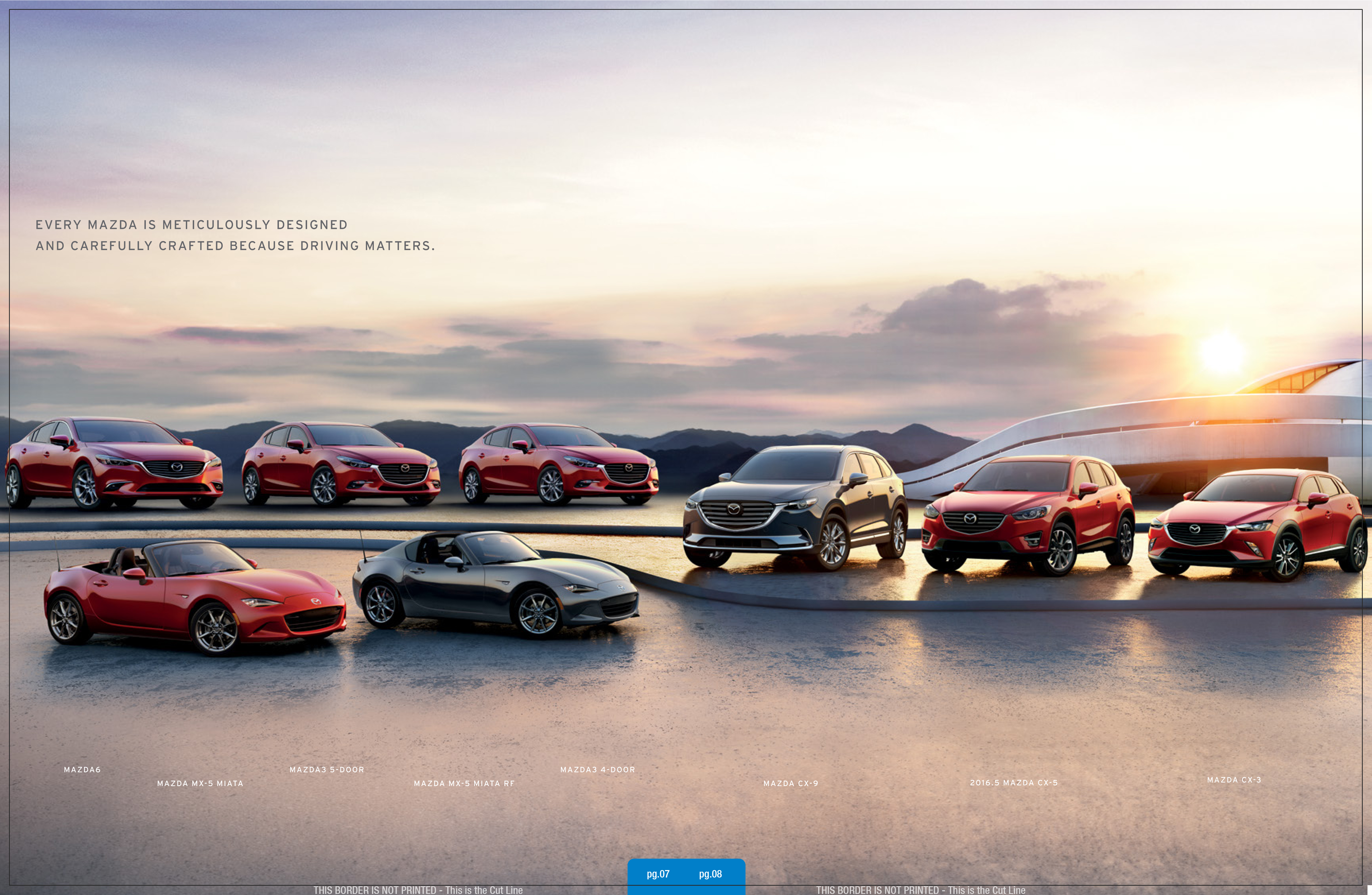The height and width of the screenshot is (895, 1372).
Task: Click the pg.07 page tab
Action: coord(658,874)
